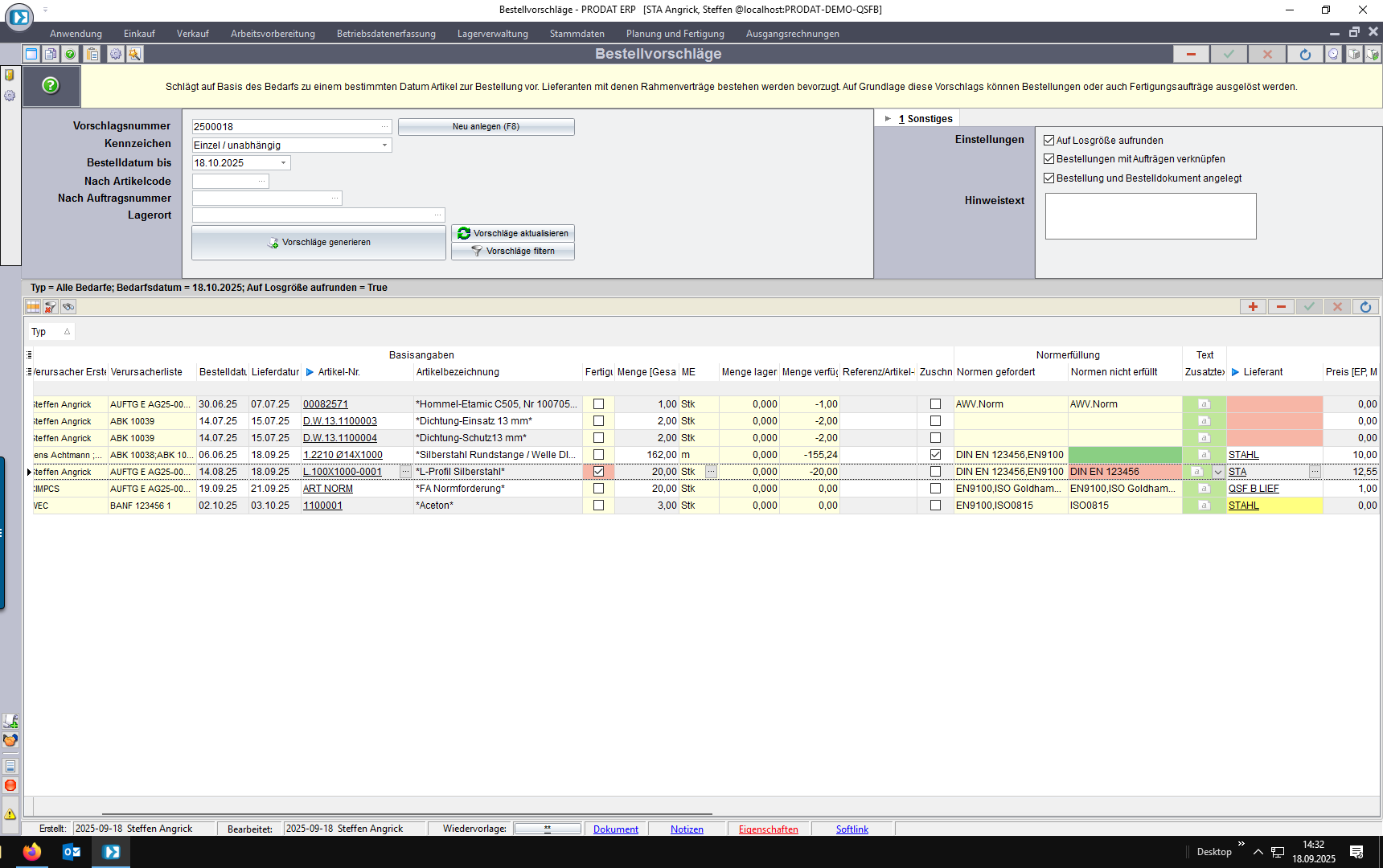Screen dimensions: 1383x868
Task: Toggle 'Auf Losgröße aufrunden' checkbox
Action: [1049, 140]
